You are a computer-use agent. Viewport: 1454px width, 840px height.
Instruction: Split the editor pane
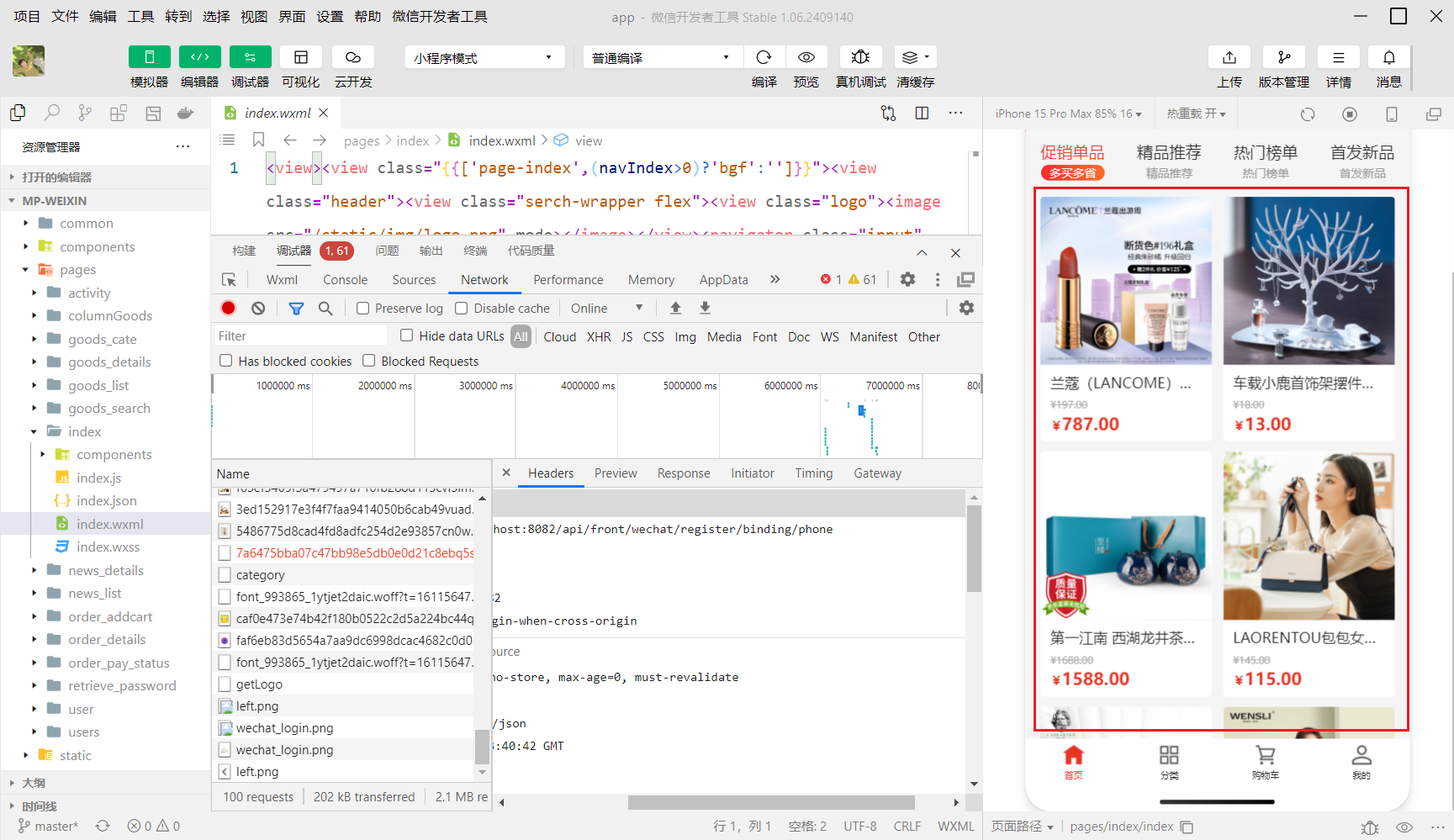tap(922, 113)
